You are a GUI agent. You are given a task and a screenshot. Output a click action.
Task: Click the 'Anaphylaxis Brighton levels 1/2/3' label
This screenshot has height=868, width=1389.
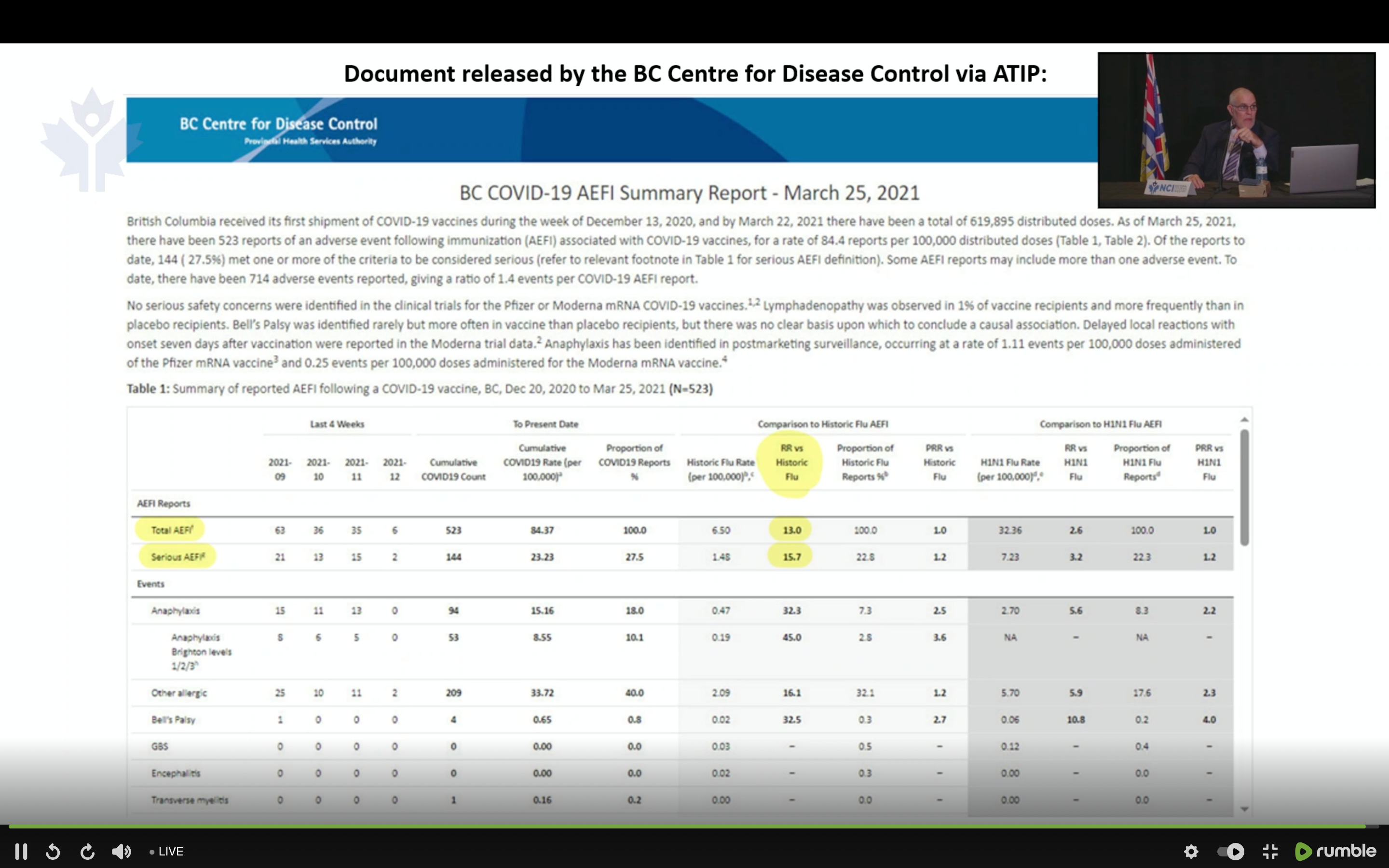click(201, 651)
